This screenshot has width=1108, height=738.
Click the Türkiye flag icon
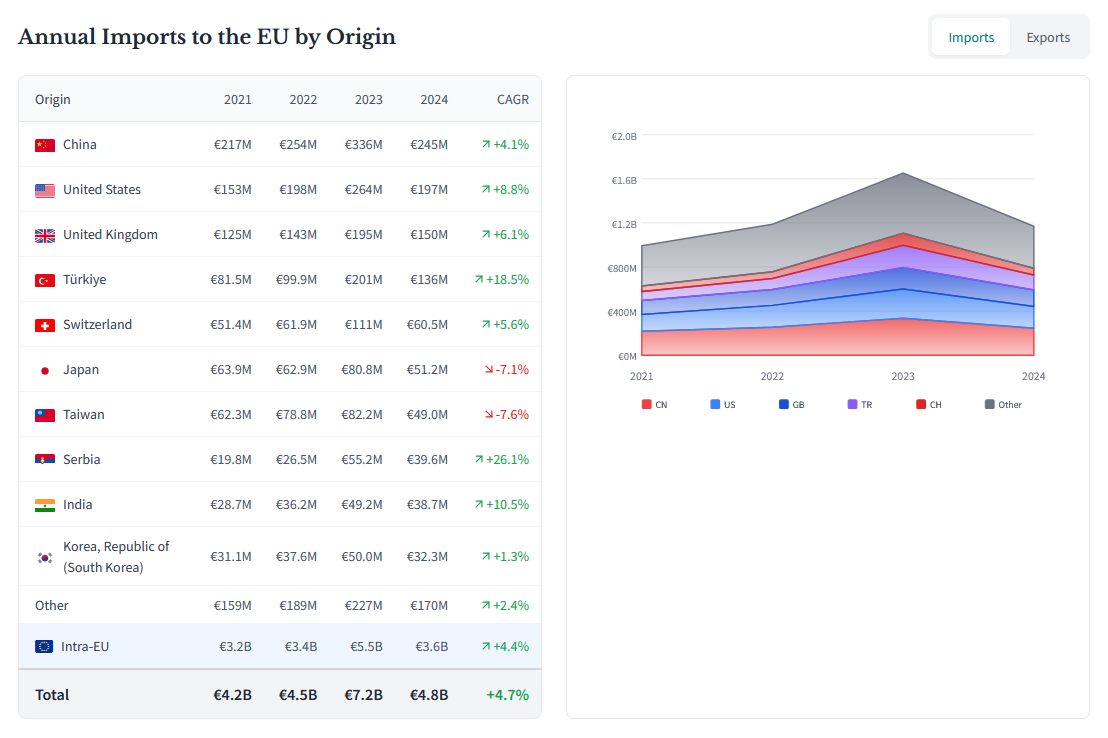point(44,279)
